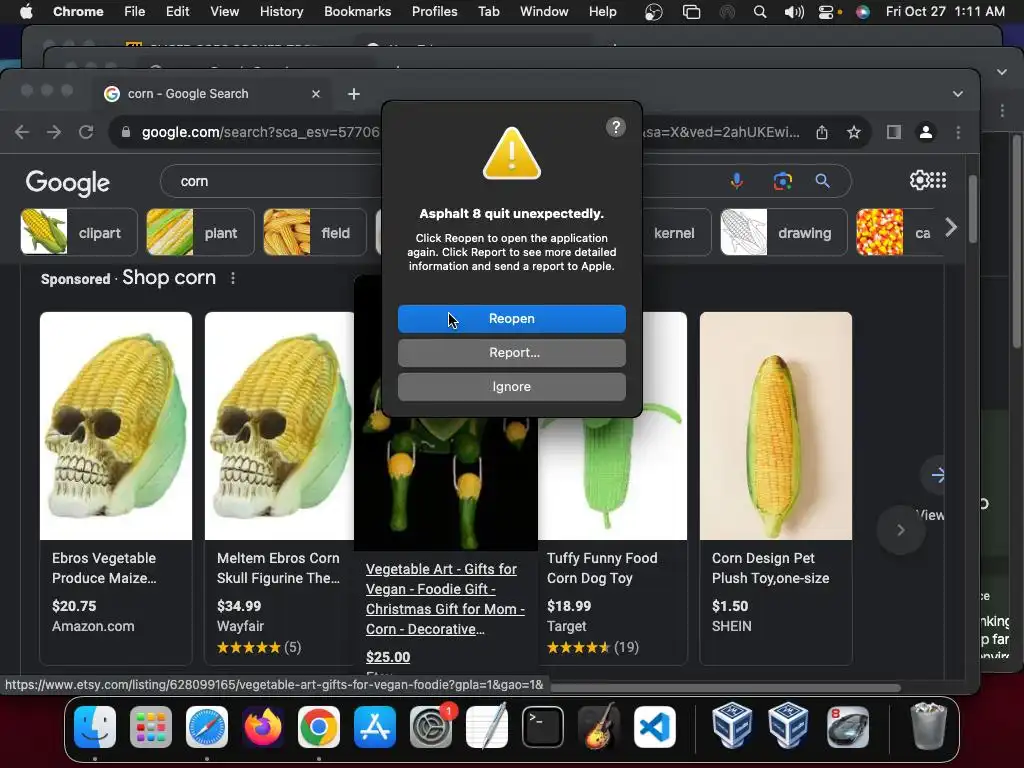This screenshot has width=1024, height=768.
Task: Open App Store from the Dock
Action: click(375, 726)
